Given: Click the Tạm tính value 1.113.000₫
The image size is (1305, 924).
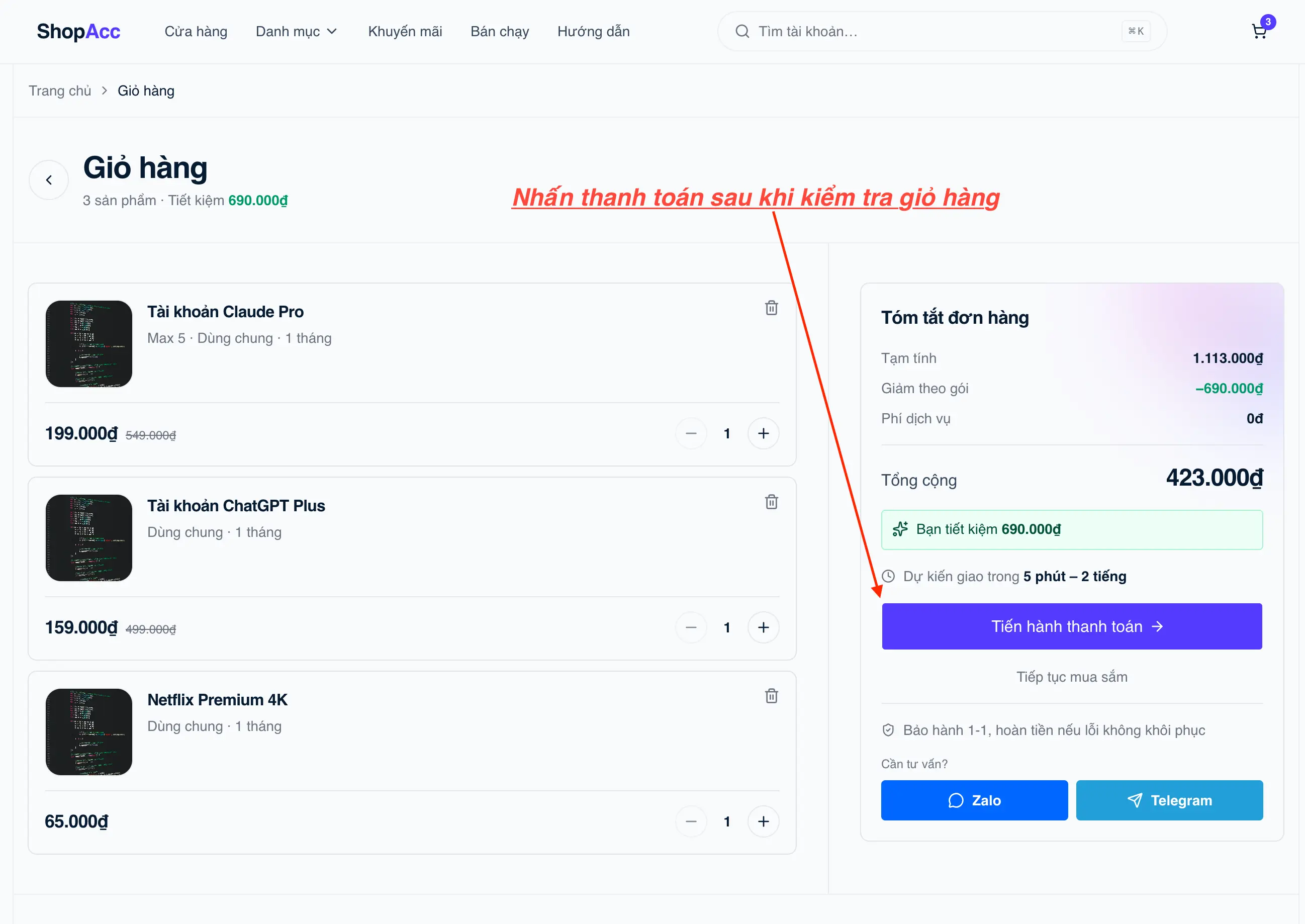Looking at the screenshot, I should click(x=1228, y=358).
